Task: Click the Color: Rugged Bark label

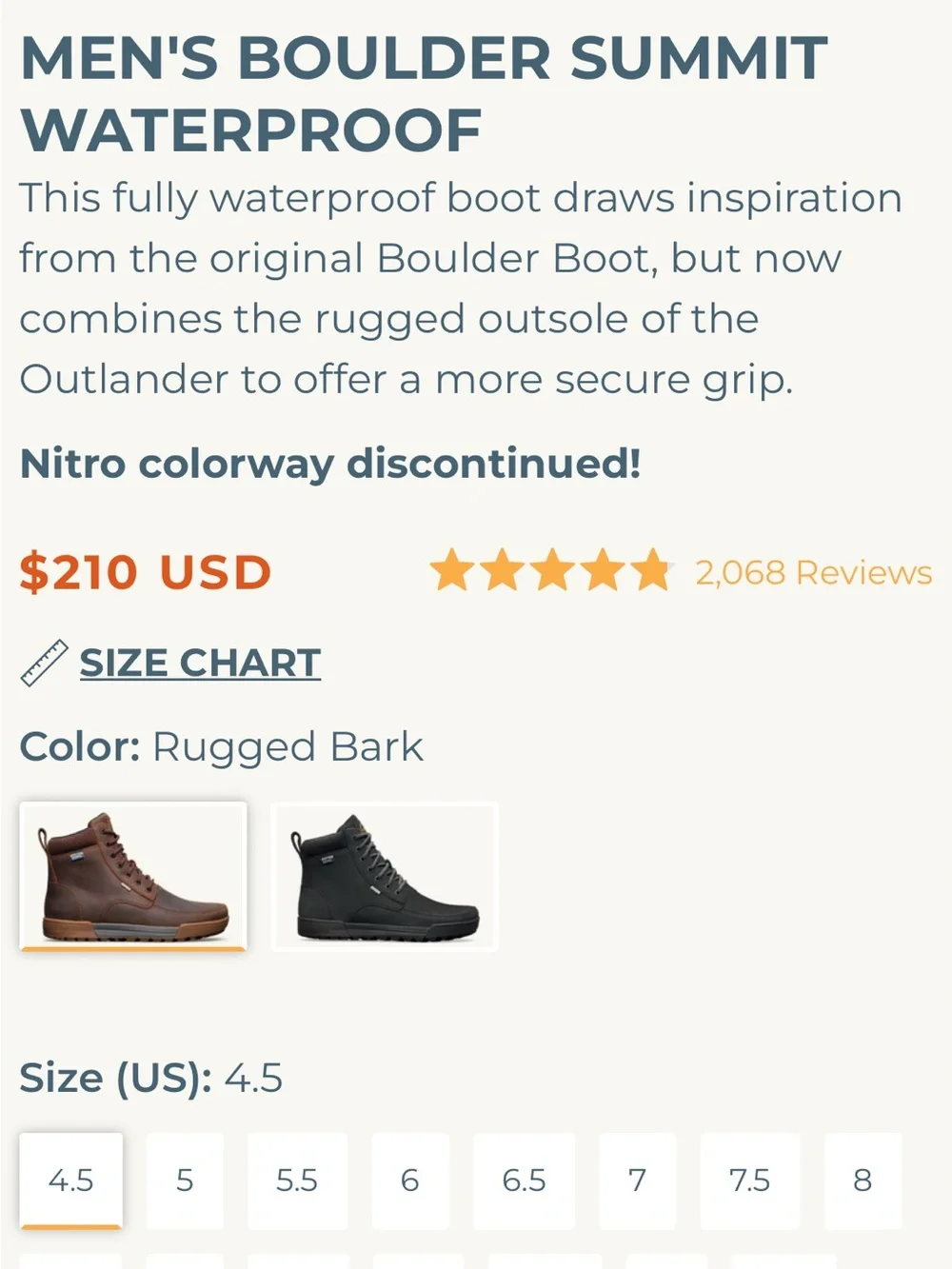Action: pyautogui.click(x=221, y=747)
